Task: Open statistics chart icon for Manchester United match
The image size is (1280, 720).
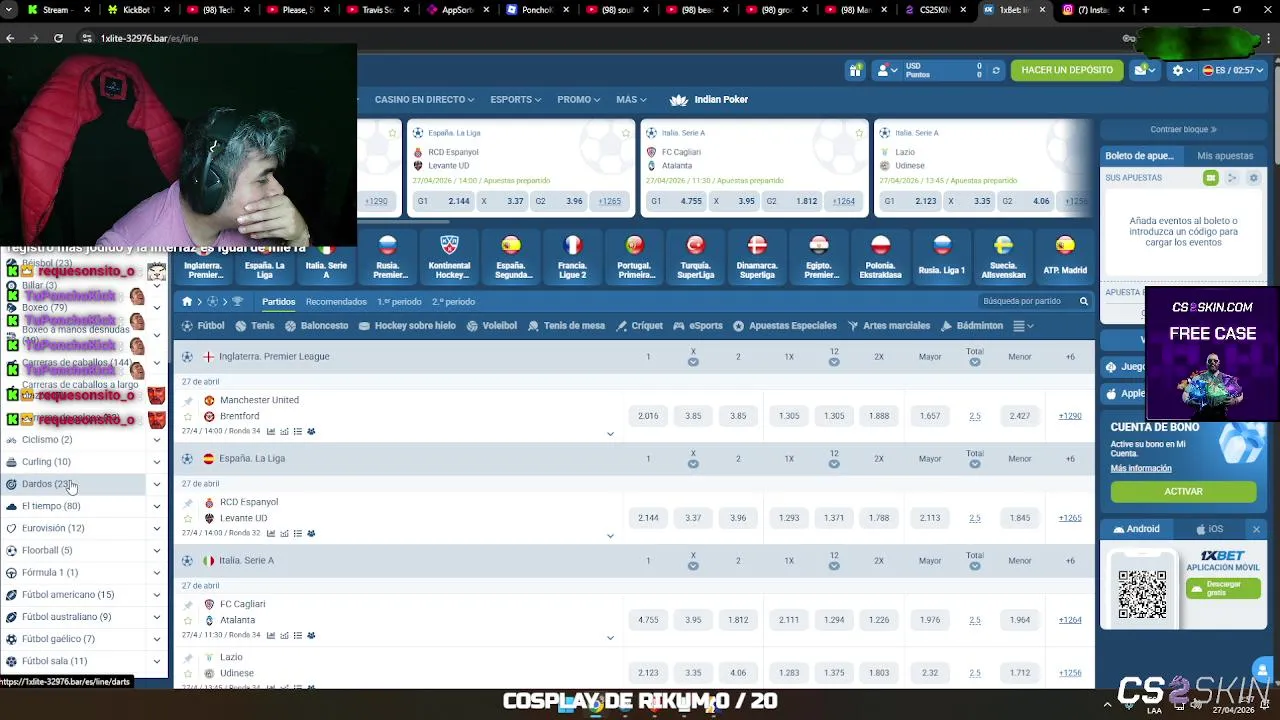Action: tap(271, 431)
